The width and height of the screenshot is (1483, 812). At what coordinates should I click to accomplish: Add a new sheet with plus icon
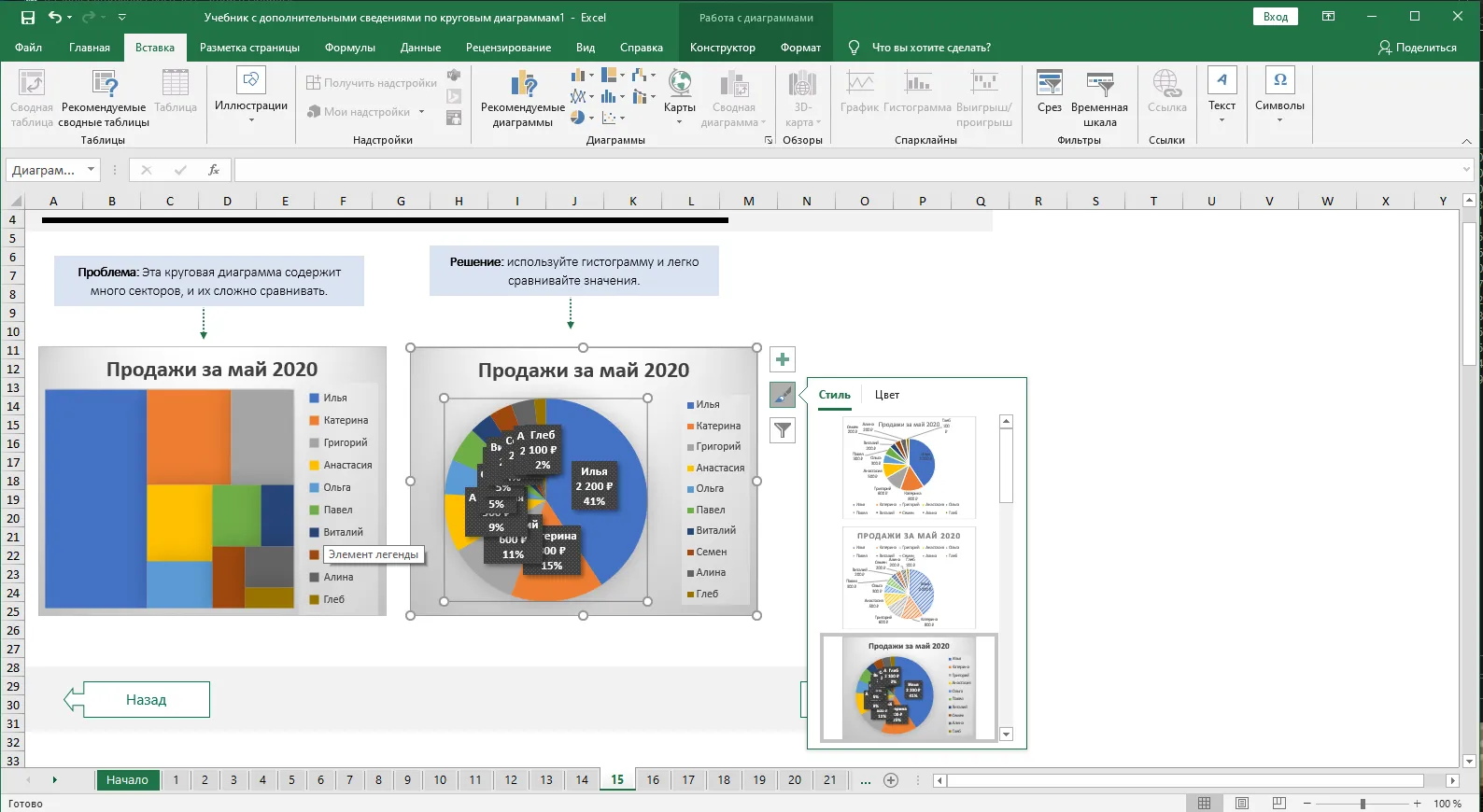pos(891,780)
